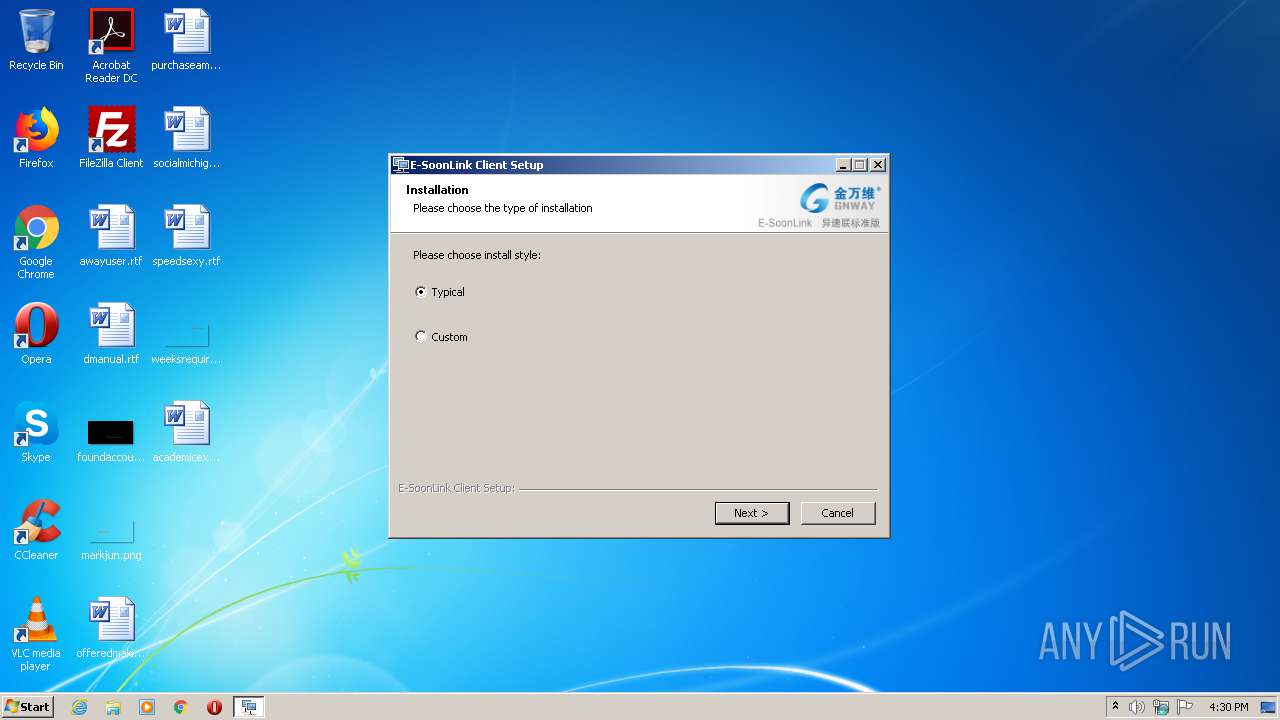Launch CCleaner desktop shortcut
1280x720 pixels.
[x=36, y=530]
